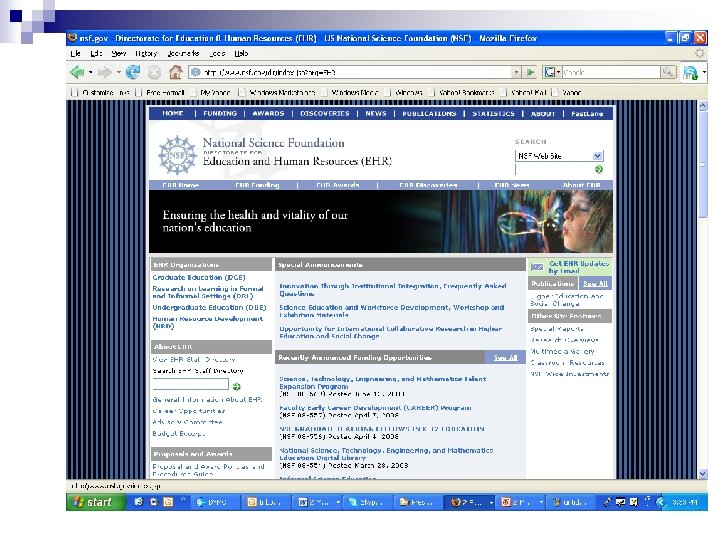The width and height of the screenshot is (720, 540).
Task: Open Faculty Early Career Development (CAREER) Program link
Action: tap(375, 407)
